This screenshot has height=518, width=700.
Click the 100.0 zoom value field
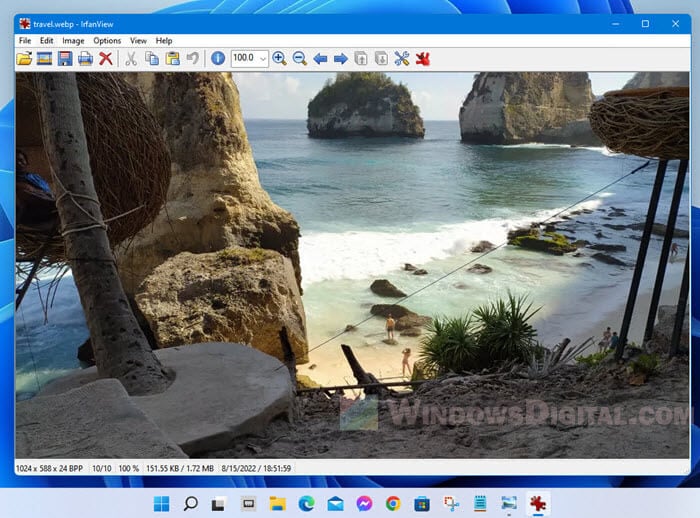click(244, 58)
